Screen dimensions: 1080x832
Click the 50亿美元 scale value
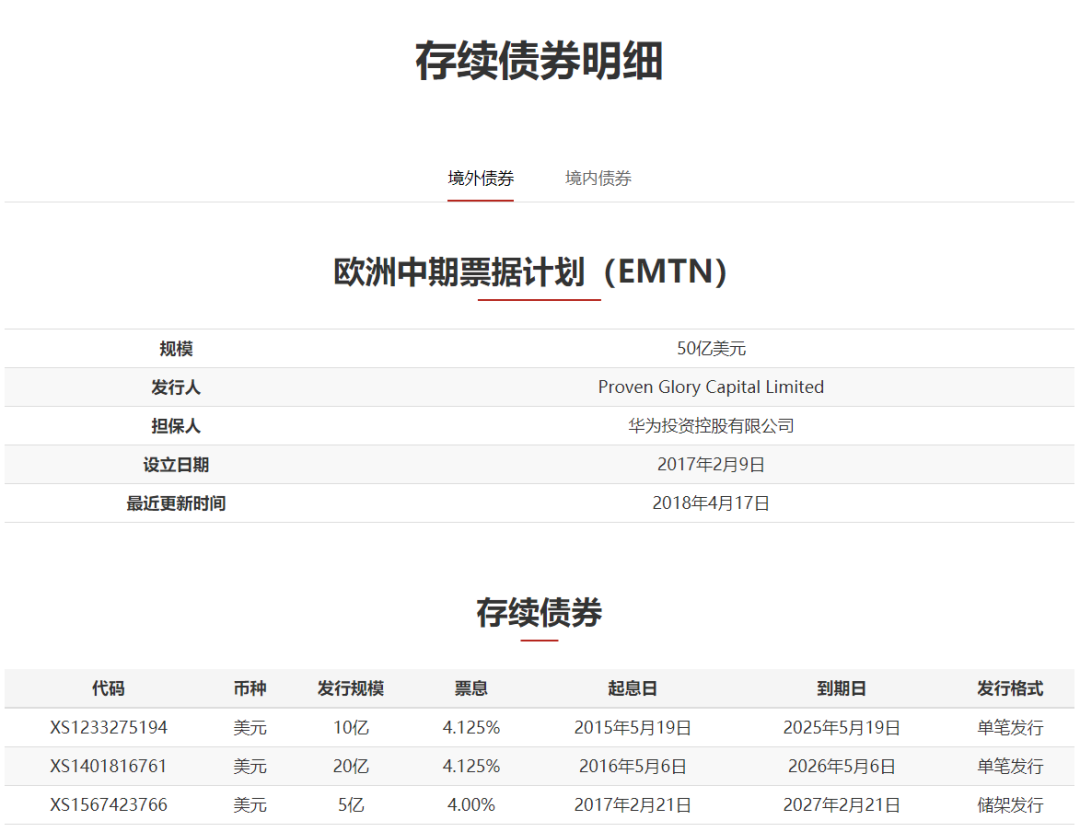711,349
